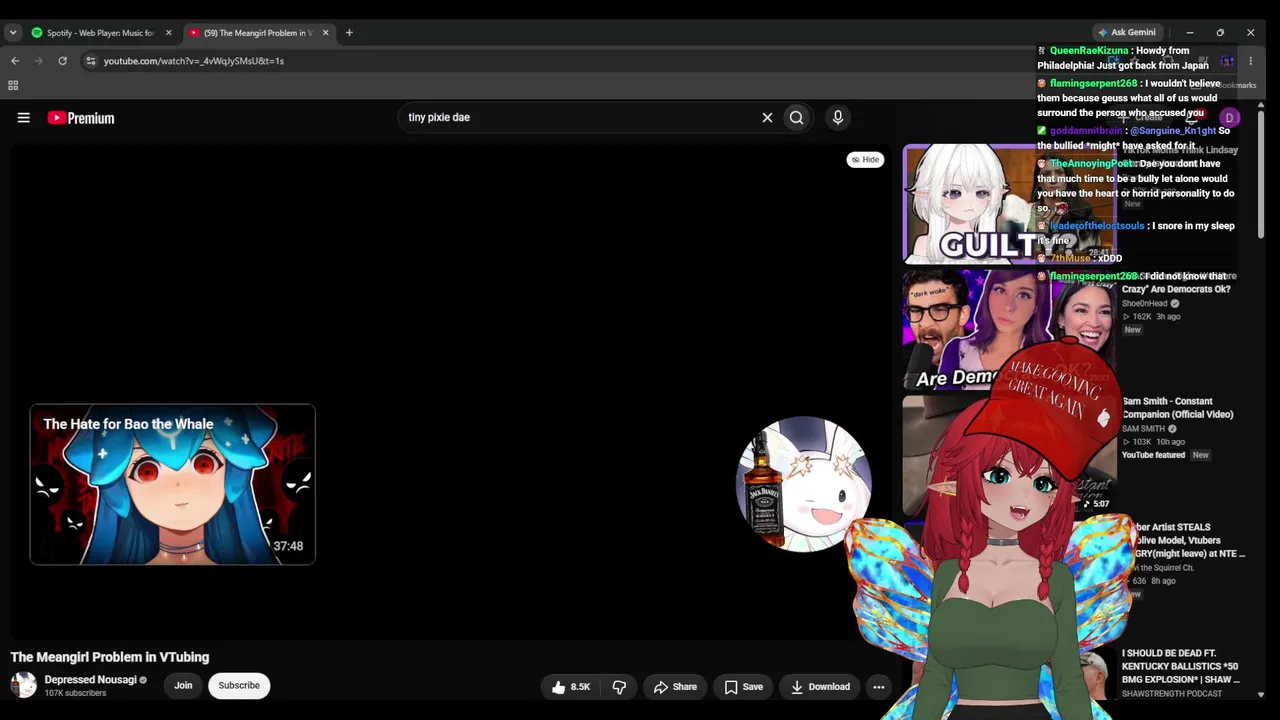Focus the address bar URL

(x=194, y=61)
